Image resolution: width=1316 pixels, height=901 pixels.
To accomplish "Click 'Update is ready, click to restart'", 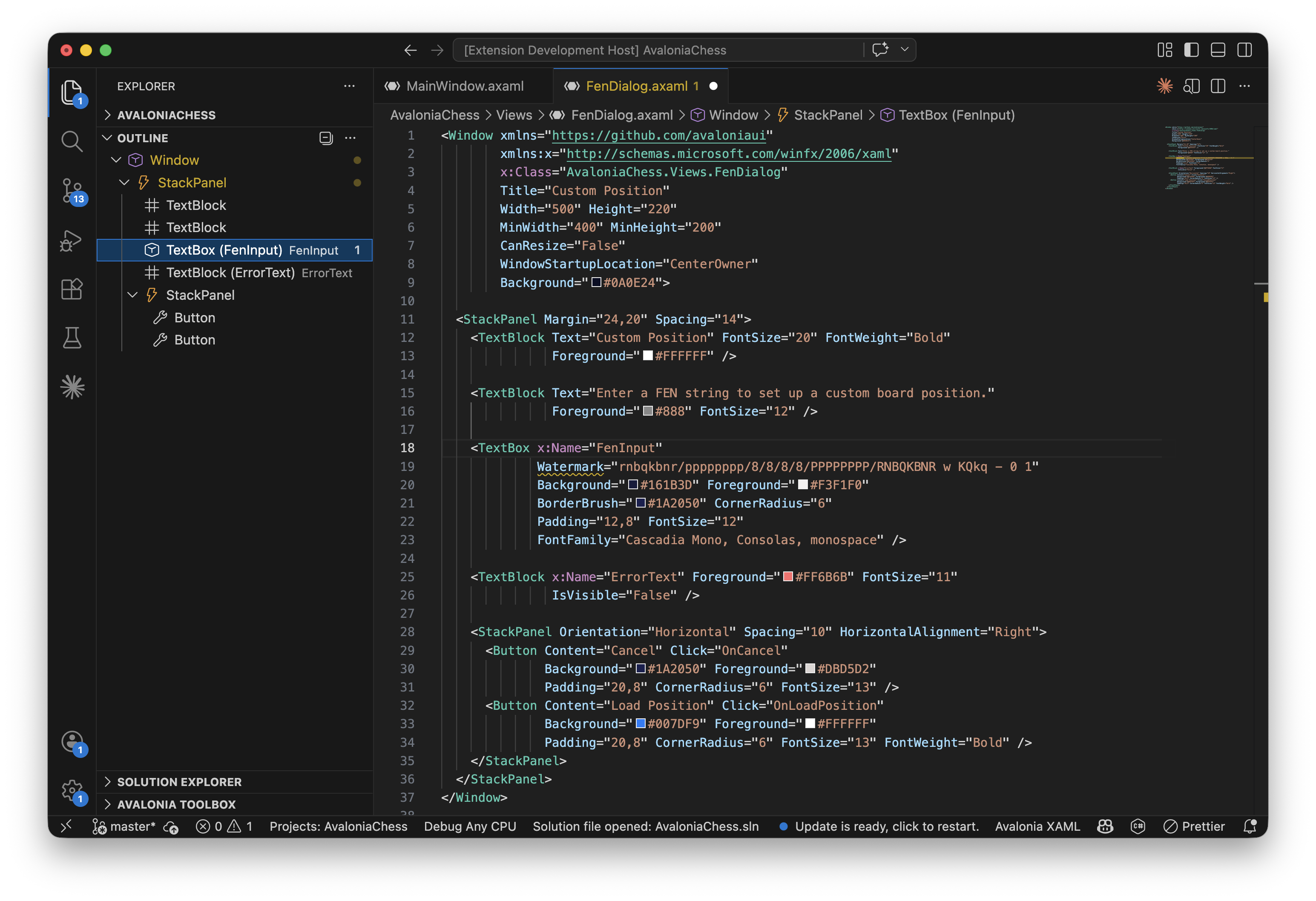I will click(x=887, y=827).
